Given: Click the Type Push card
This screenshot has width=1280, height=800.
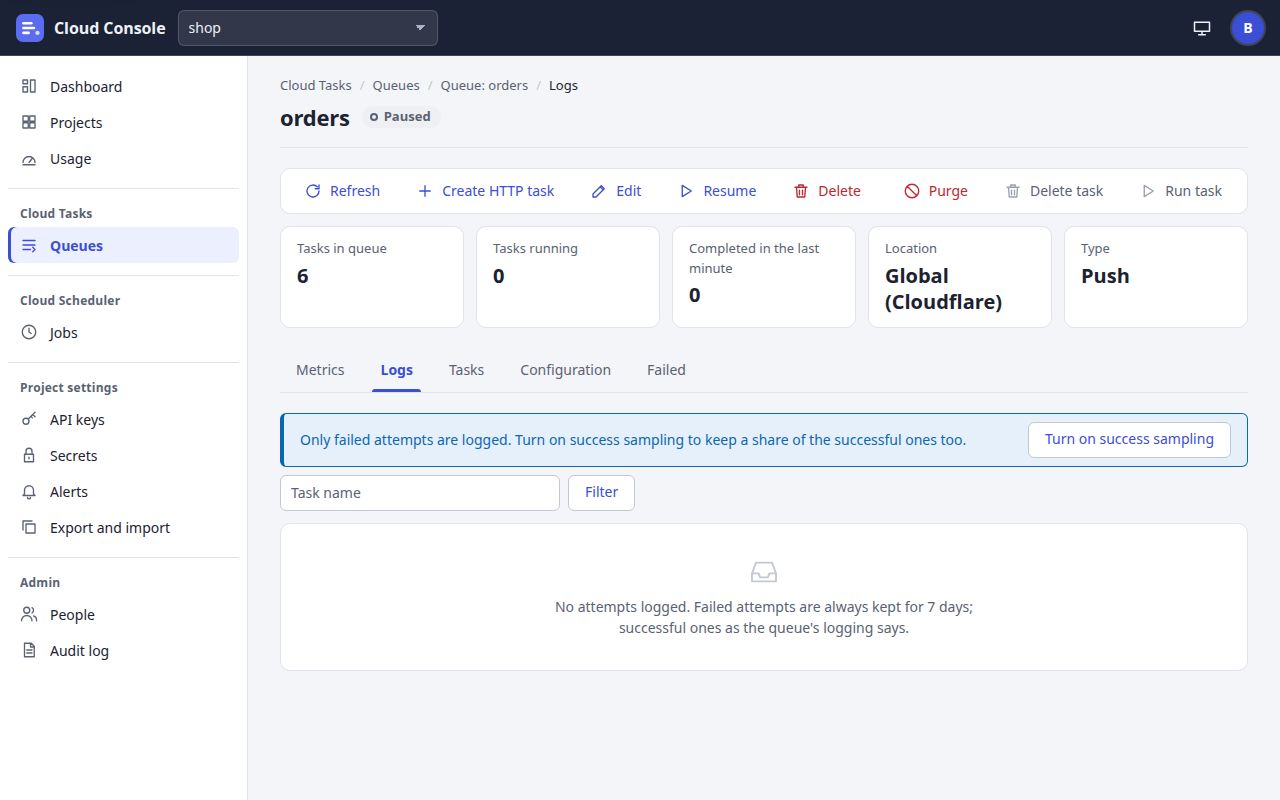Looking at the screenshot, I should (1156, 277).
